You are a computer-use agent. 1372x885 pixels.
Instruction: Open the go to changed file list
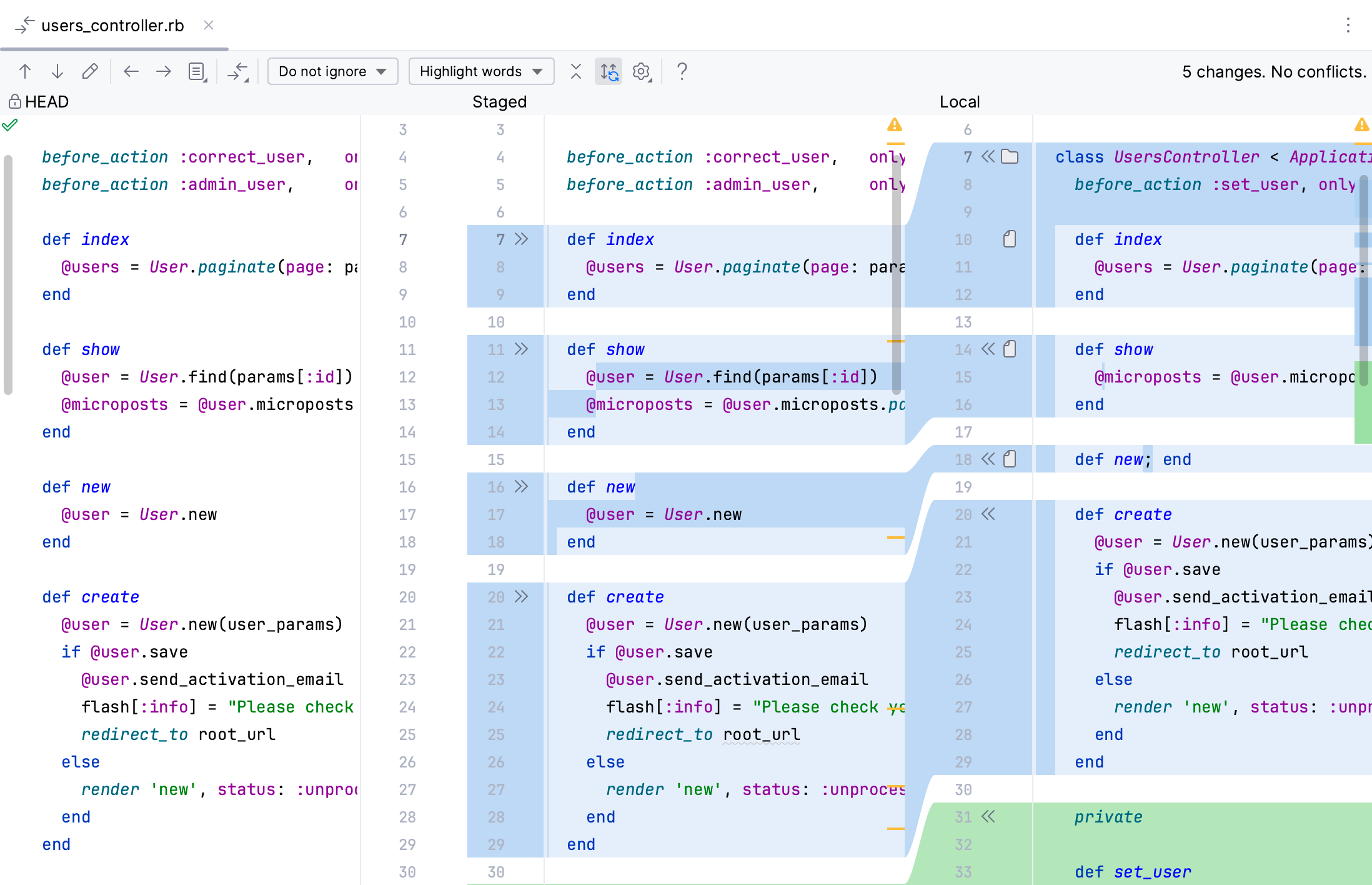click(197, 71)
